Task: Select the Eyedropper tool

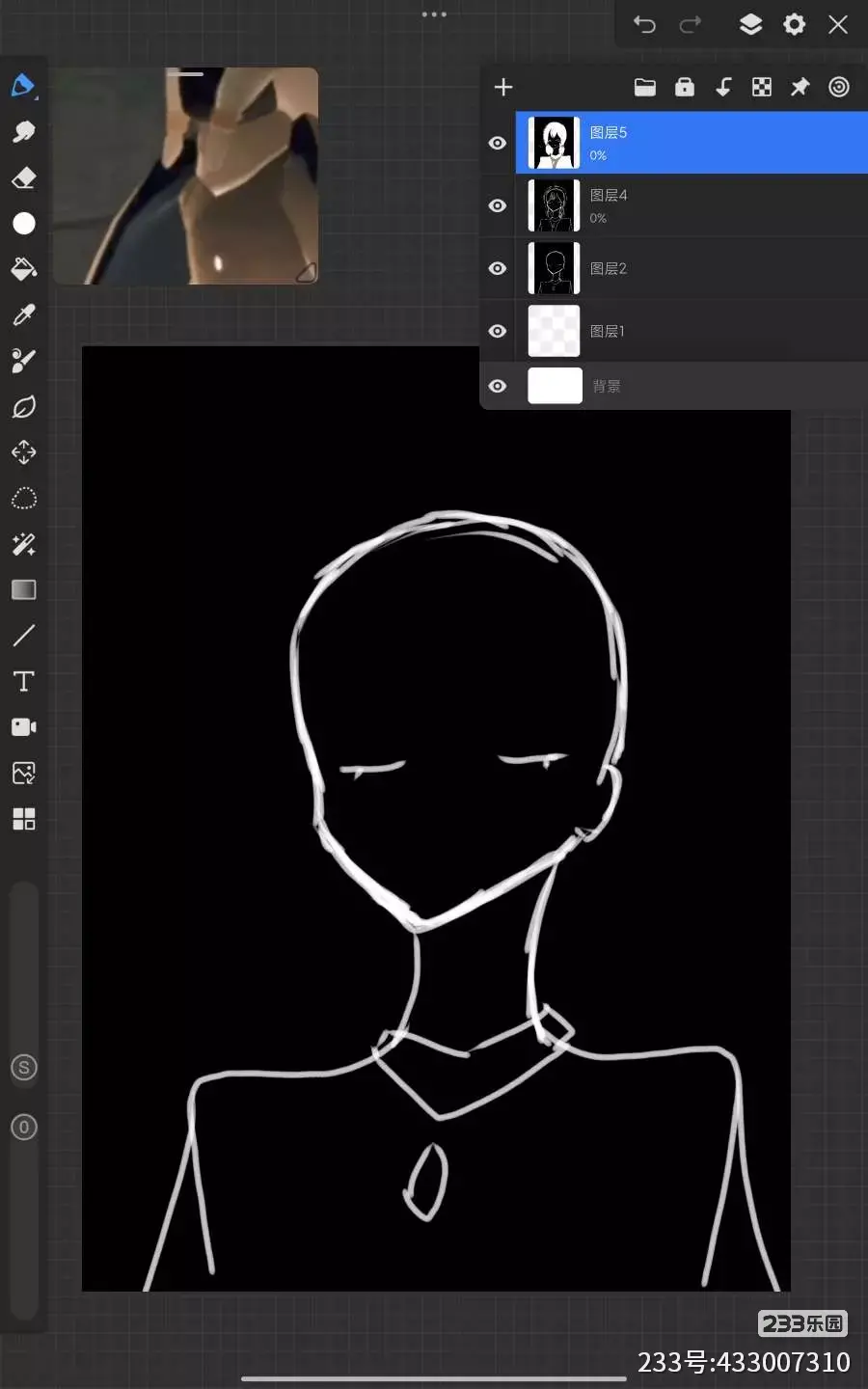Action: coord(23,315)
